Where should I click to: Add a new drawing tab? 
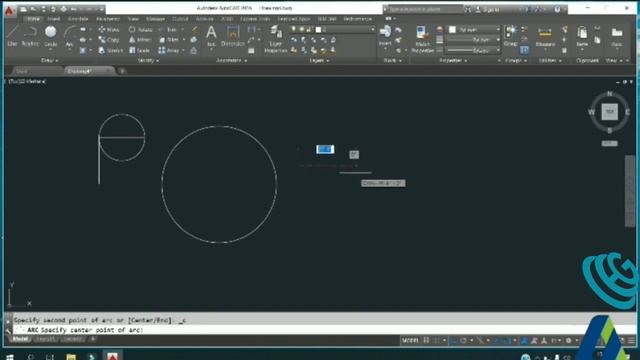tap(122, 71)
